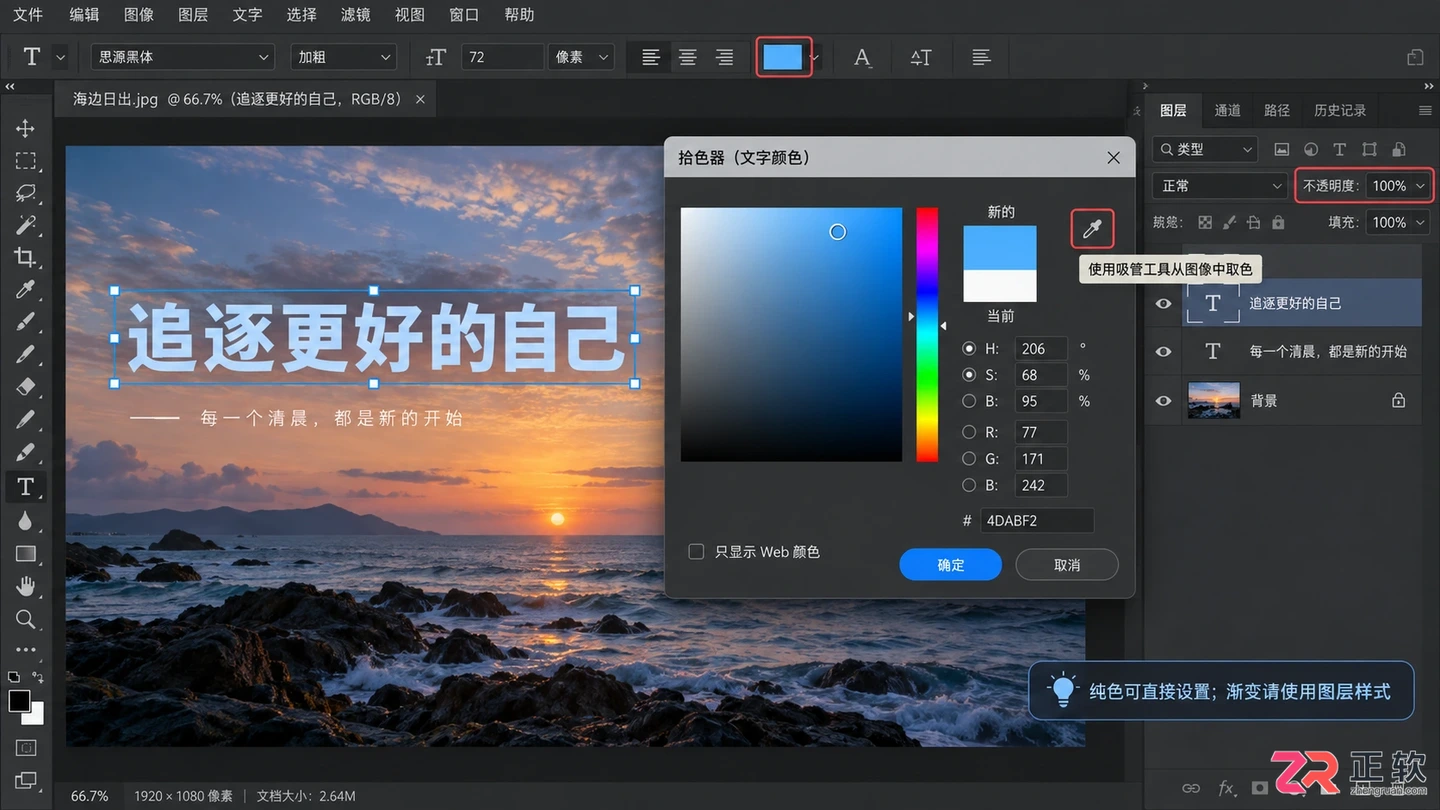This screenshot has height=810, width=1440.
Task: Switch to the 历史记录 tab
Action: coord(1340,110)
